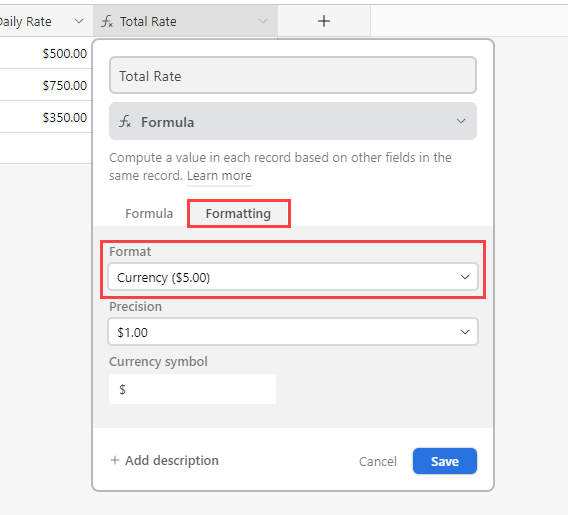The height and width of the screenshot is (515, 568).
Task: Click the Total Rate name input field
Action: (x=293, y=75)
